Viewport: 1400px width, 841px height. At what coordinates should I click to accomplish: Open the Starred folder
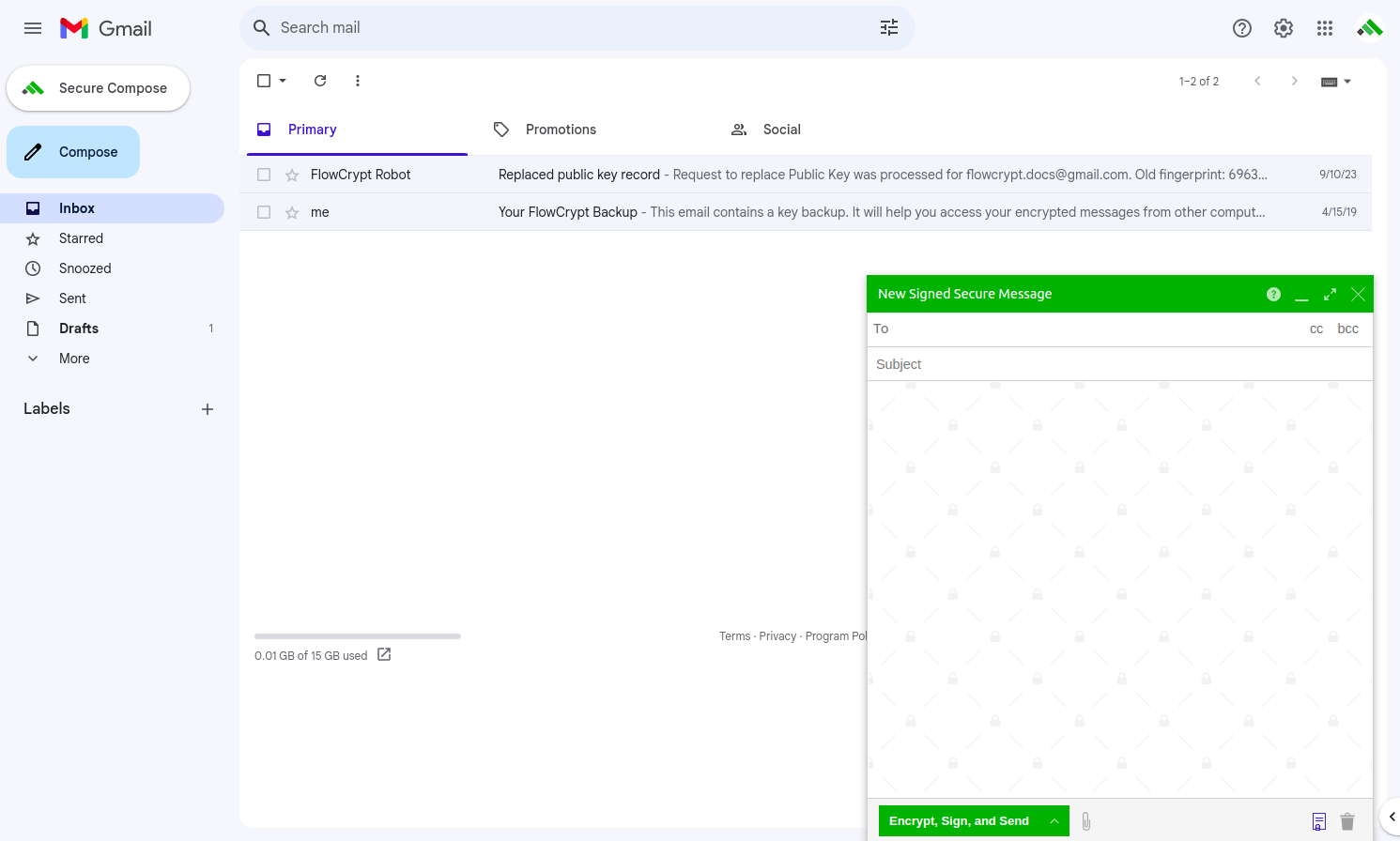click(x=113, y=238)
